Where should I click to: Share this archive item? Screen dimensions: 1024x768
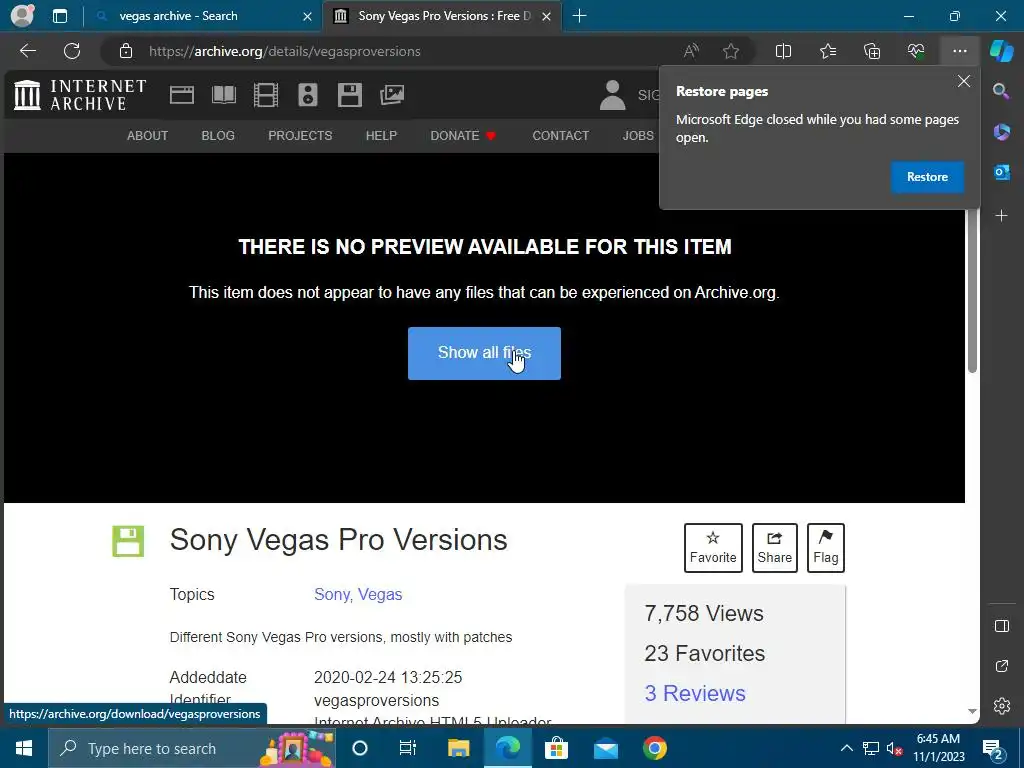point(775,548)
